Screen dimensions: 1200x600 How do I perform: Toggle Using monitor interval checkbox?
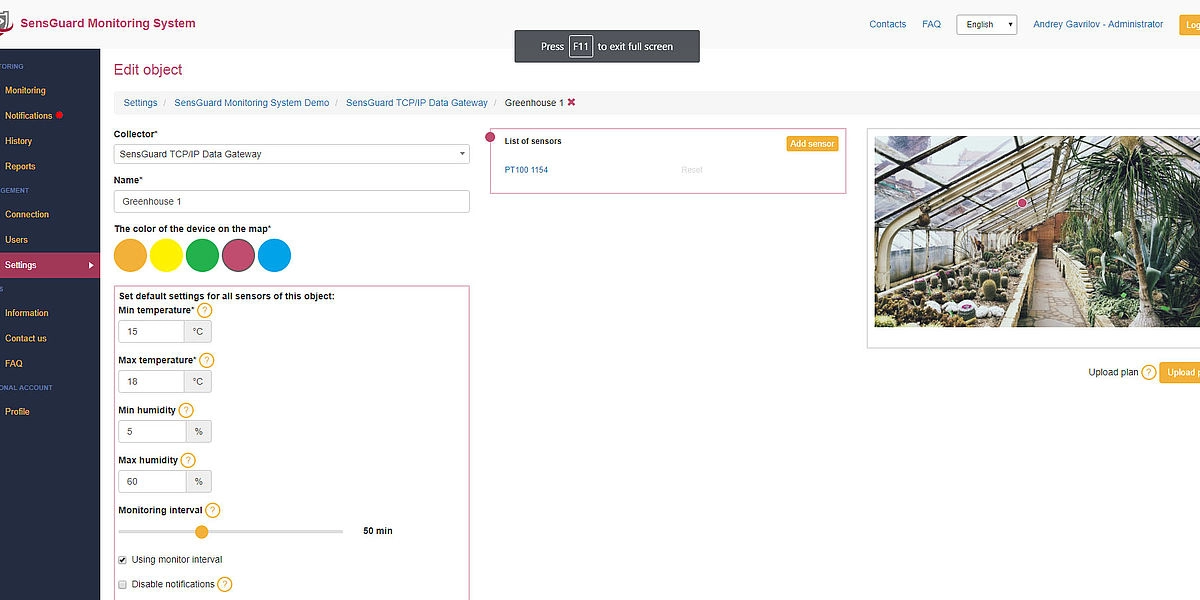point(123,559)
